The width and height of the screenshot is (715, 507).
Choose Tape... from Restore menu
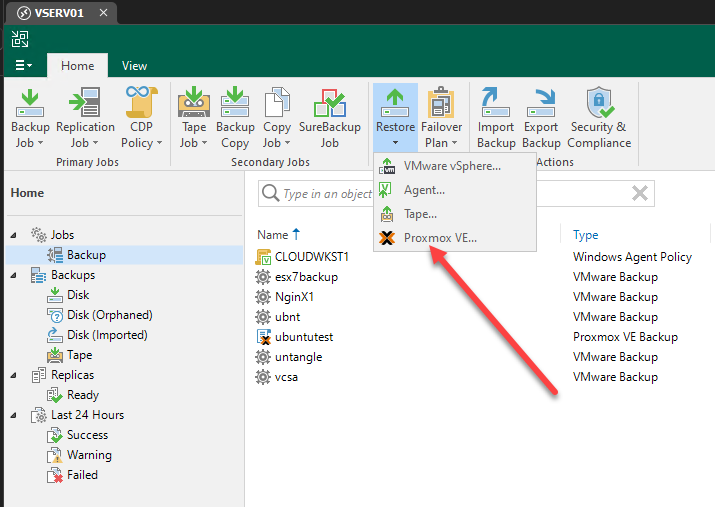point(455,214)
